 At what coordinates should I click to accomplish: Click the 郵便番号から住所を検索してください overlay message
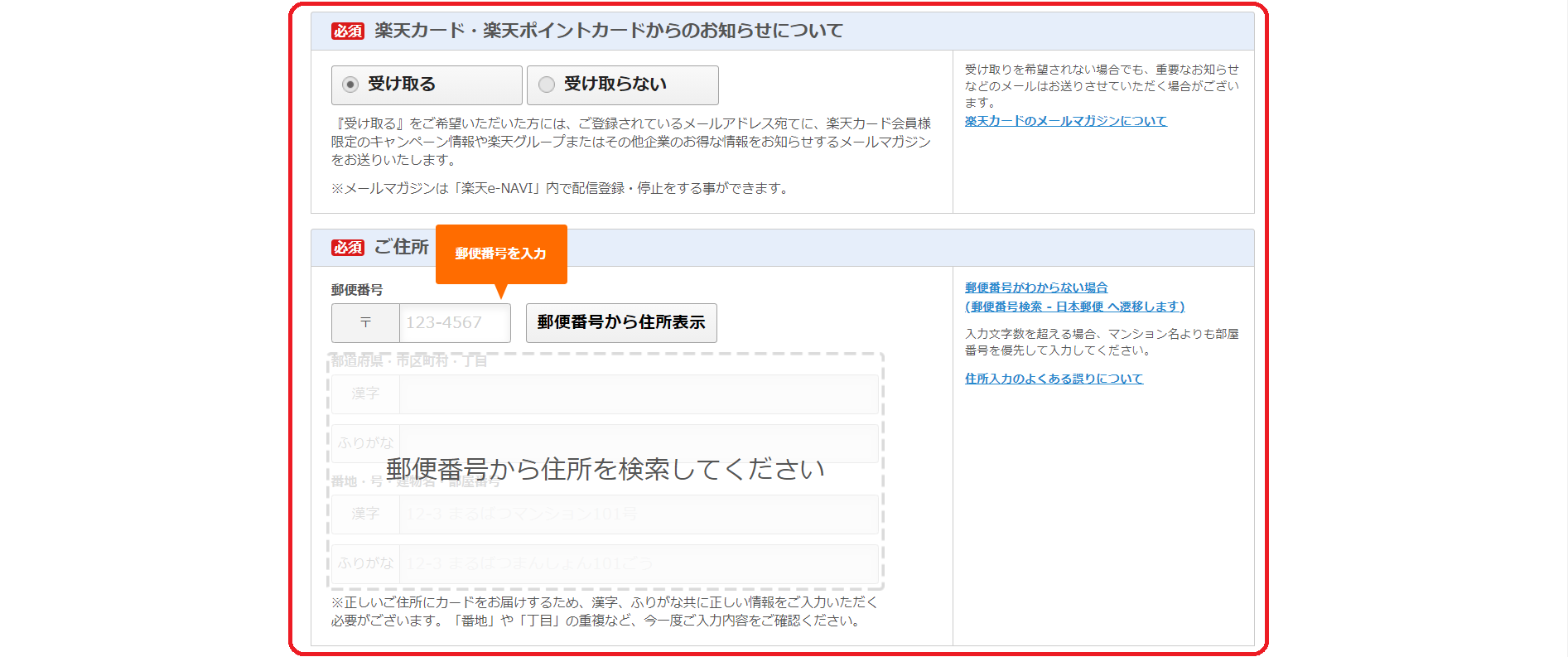click(605, 470)
